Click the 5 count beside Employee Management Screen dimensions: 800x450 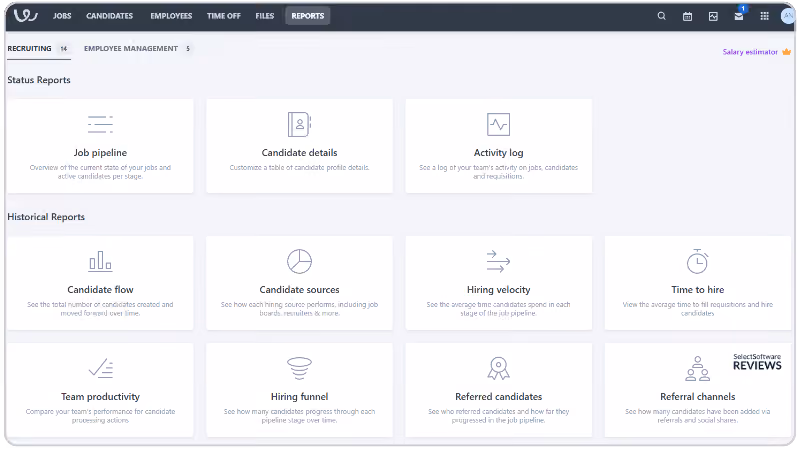coord(188,48)
